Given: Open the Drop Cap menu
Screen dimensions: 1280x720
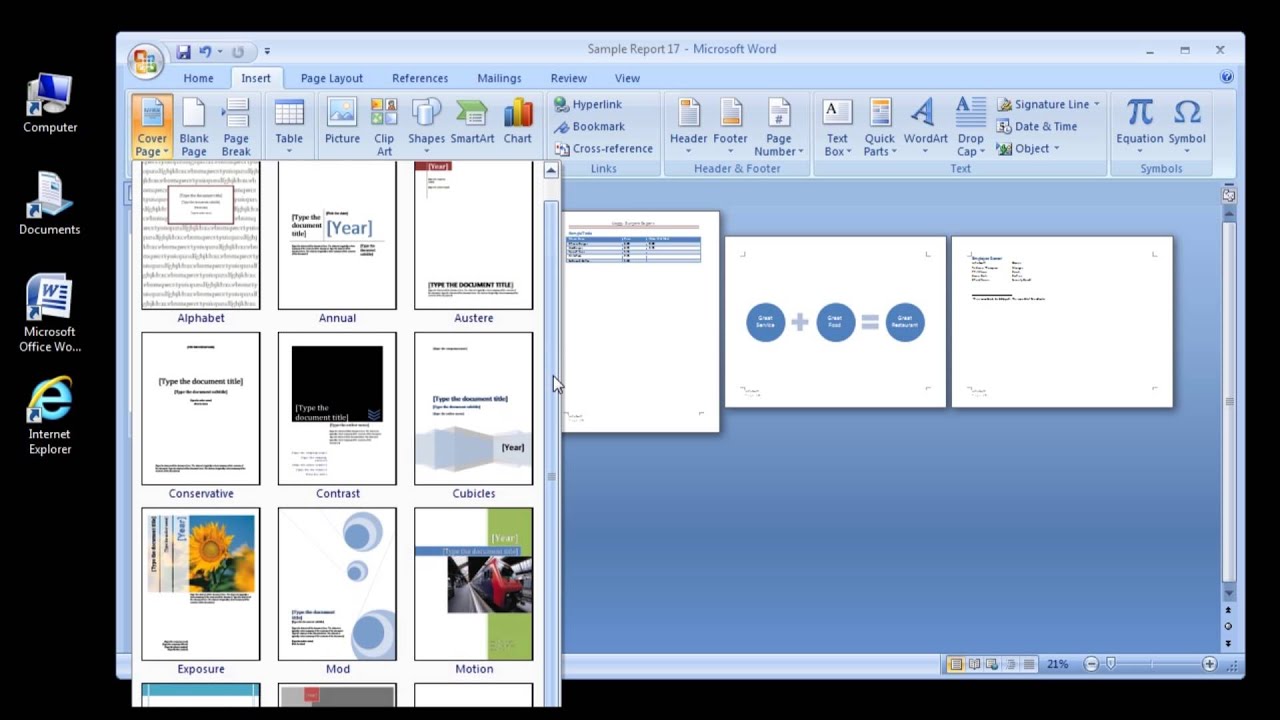Looking at the screenshot, I should coord(970,127).
